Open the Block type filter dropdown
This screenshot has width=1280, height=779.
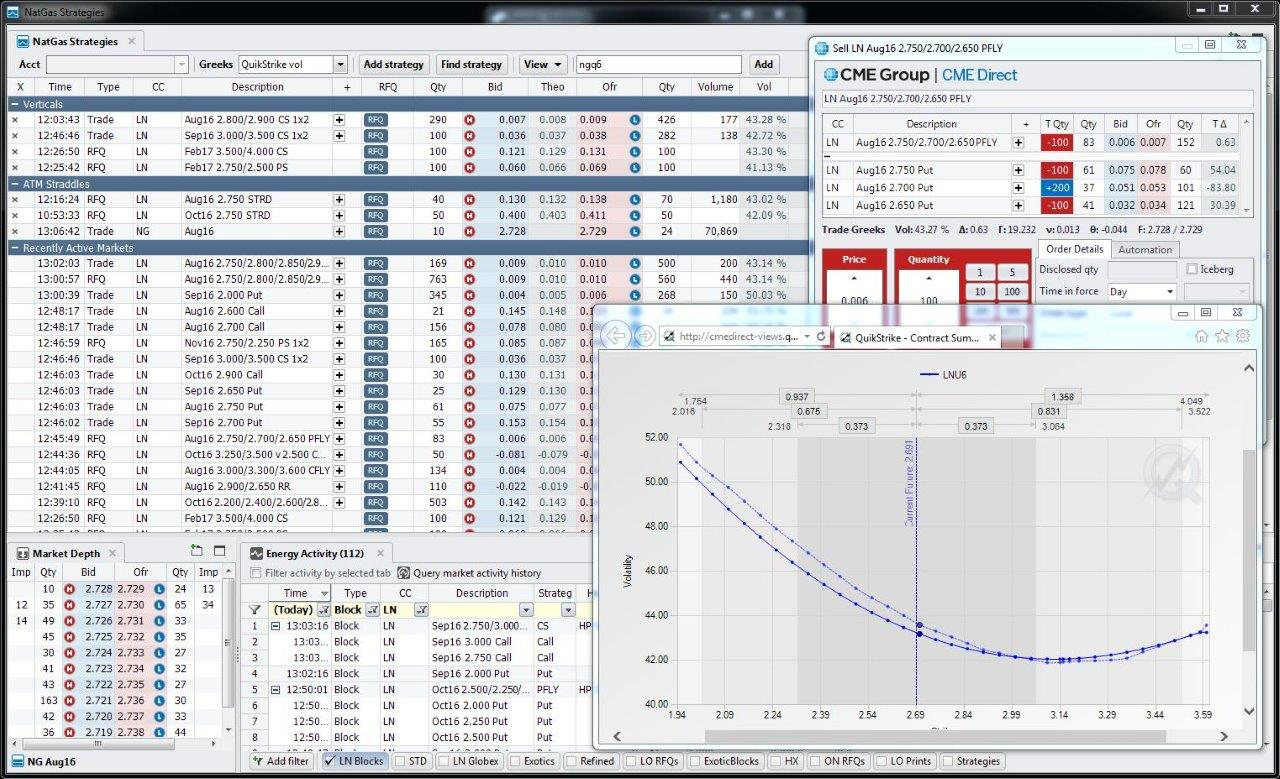tap(371, 609)
